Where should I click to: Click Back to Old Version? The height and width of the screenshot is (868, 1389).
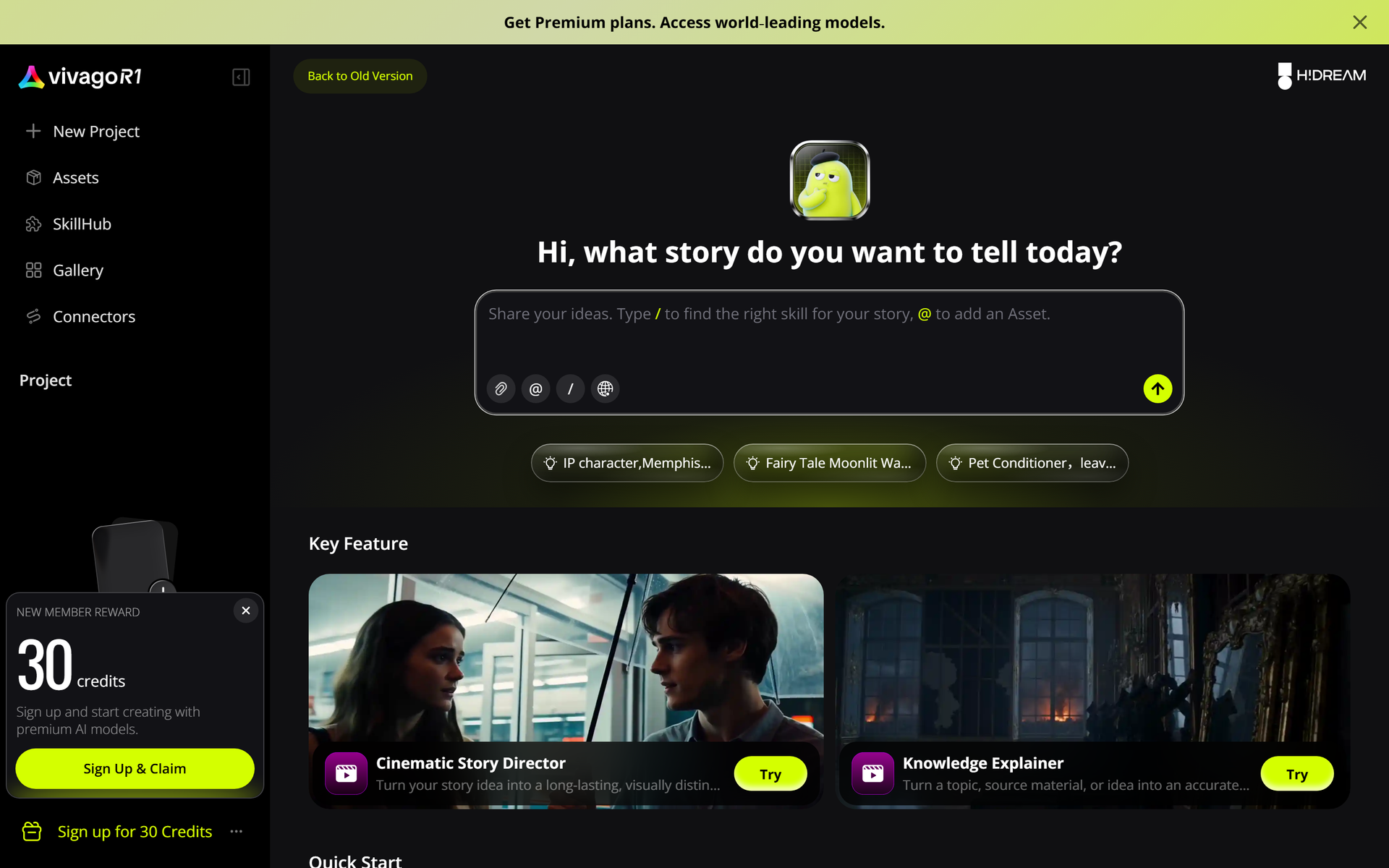pyautogui.click(x=360, y=76)
